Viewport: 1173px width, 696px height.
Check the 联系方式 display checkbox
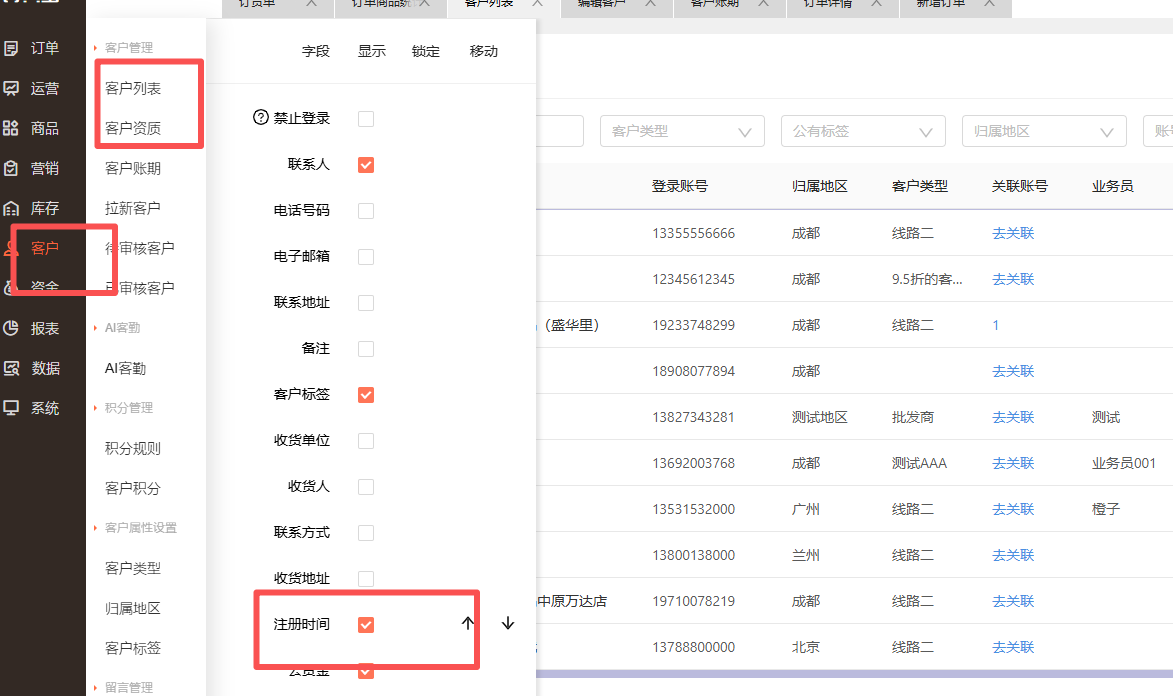pyautogui.click(x=366, y=533)
